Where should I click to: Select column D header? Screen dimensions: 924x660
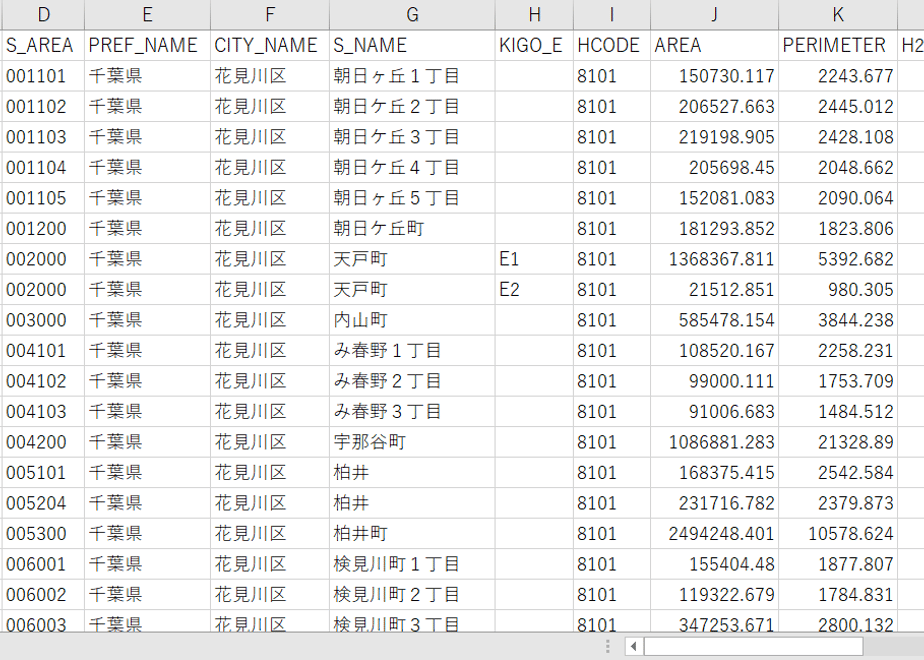43,14
